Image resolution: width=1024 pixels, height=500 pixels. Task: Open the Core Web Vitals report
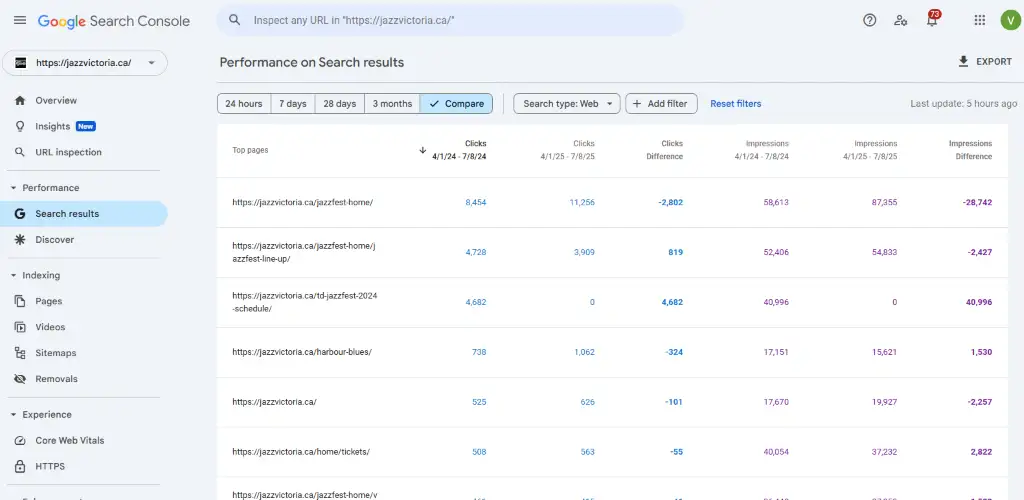pyautogui.click(x=84, y=441)
